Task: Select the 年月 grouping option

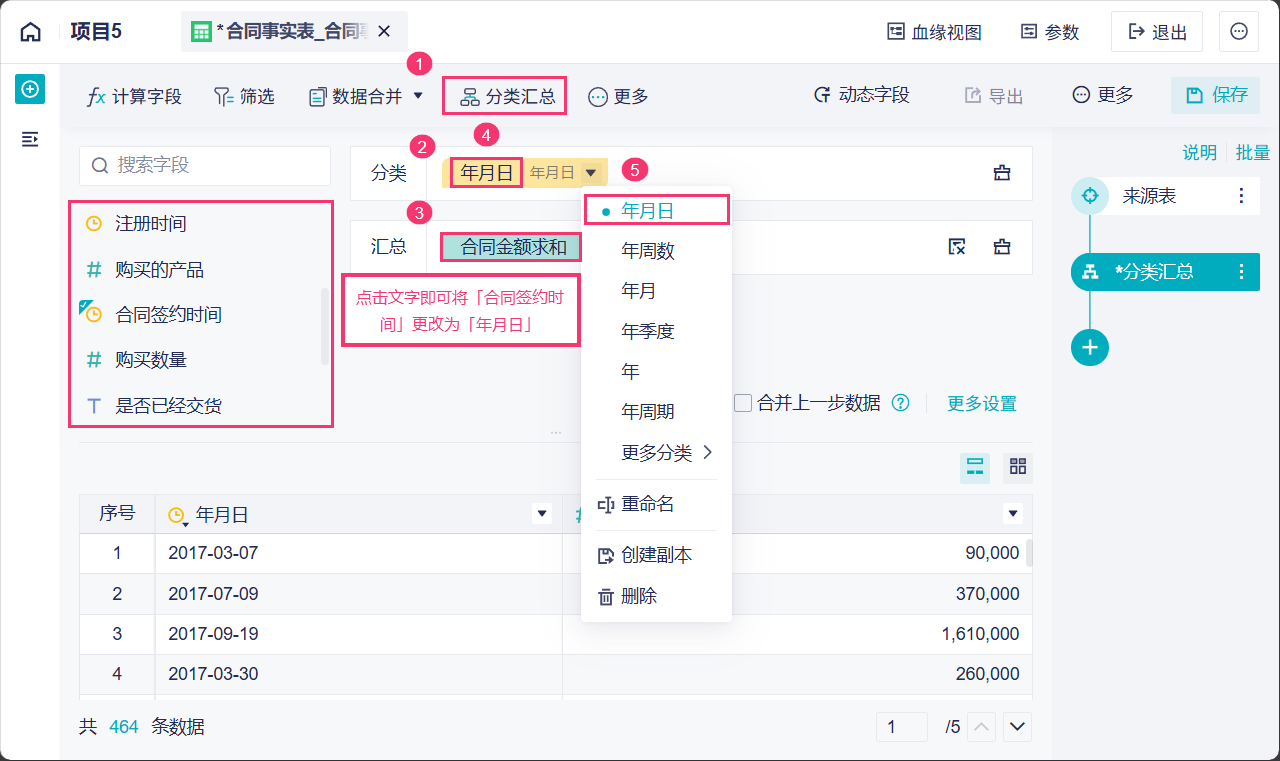Action: (639, 291)
